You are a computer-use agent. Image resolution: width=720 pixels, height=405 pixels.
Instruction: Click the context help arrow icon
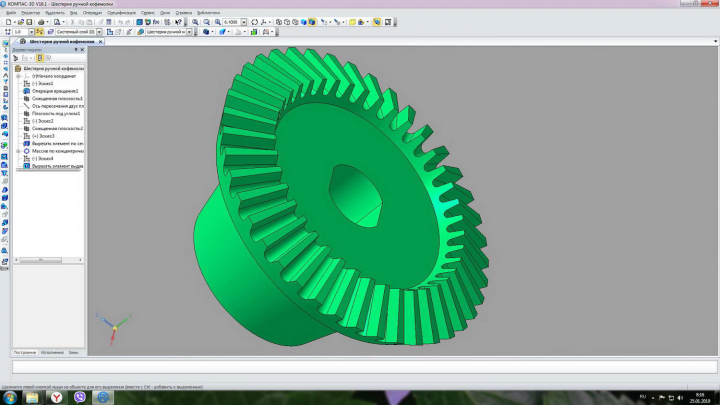point(178,22)
